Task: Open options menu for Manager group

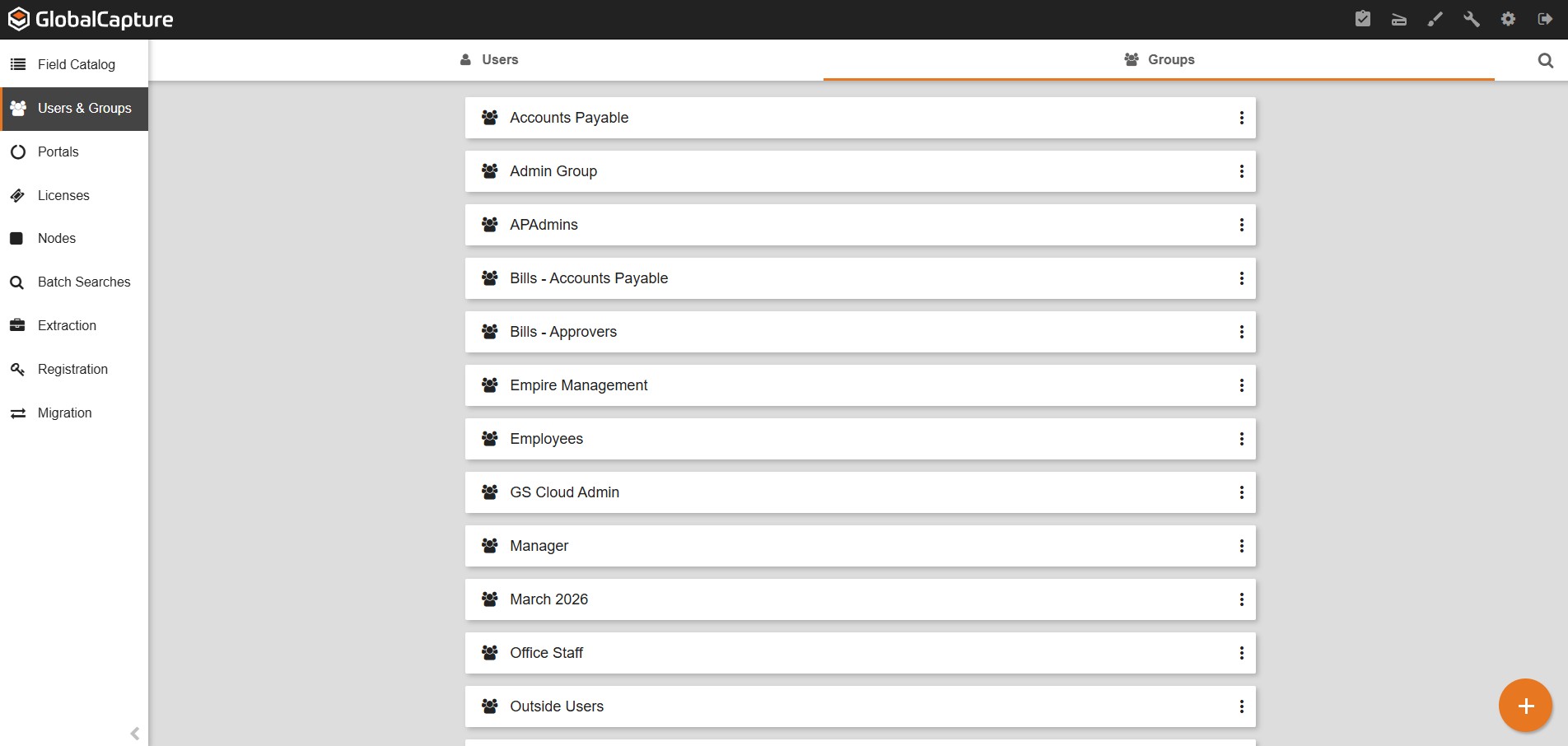Action: click(x=1241, y=546)
